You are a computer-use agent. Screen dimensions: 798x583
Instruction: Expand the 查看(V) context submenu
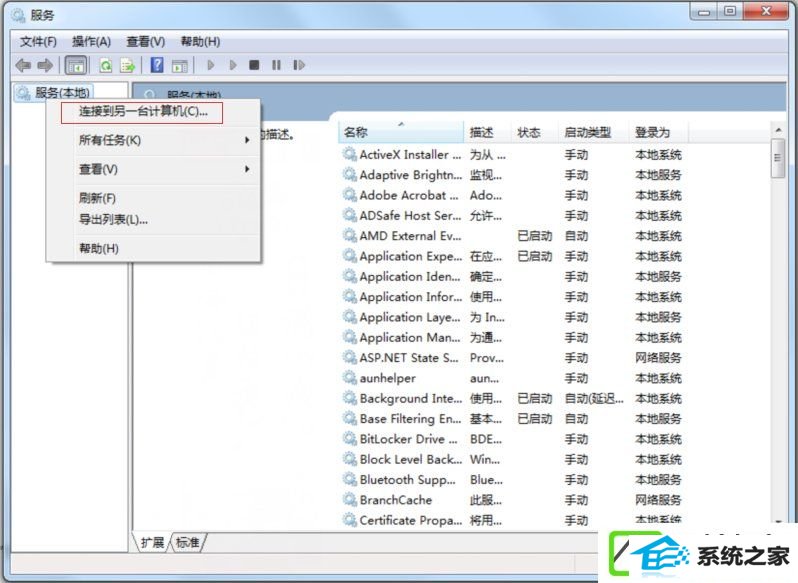point(154,169)
